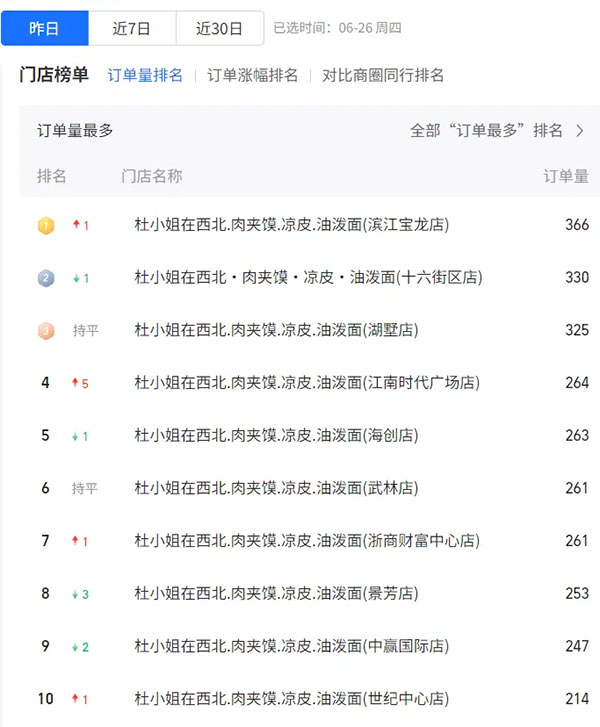The image size is (600, 727).
Task: Open the 滨江宝龙店 store entry
Action: 292,225
